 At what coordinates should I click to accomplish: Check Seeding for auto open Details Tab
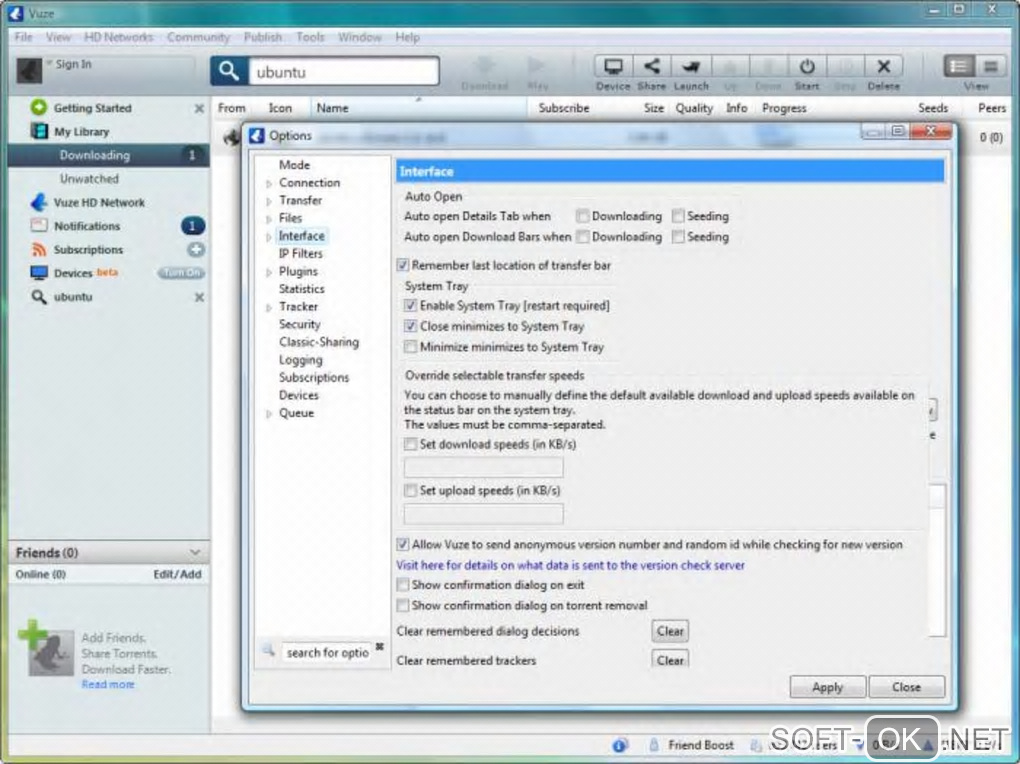(x=678, y=215)
